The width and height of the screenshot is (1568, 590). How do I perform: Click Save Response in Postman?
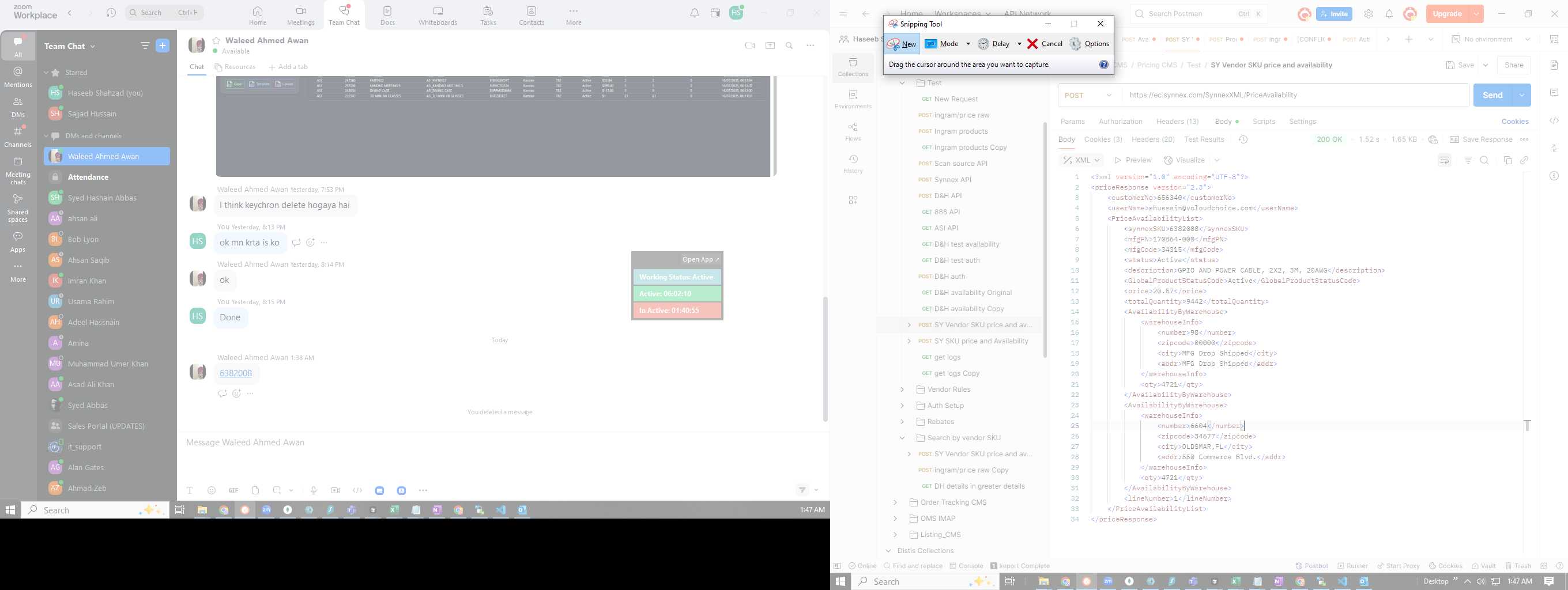click(x=1481, y=139)
